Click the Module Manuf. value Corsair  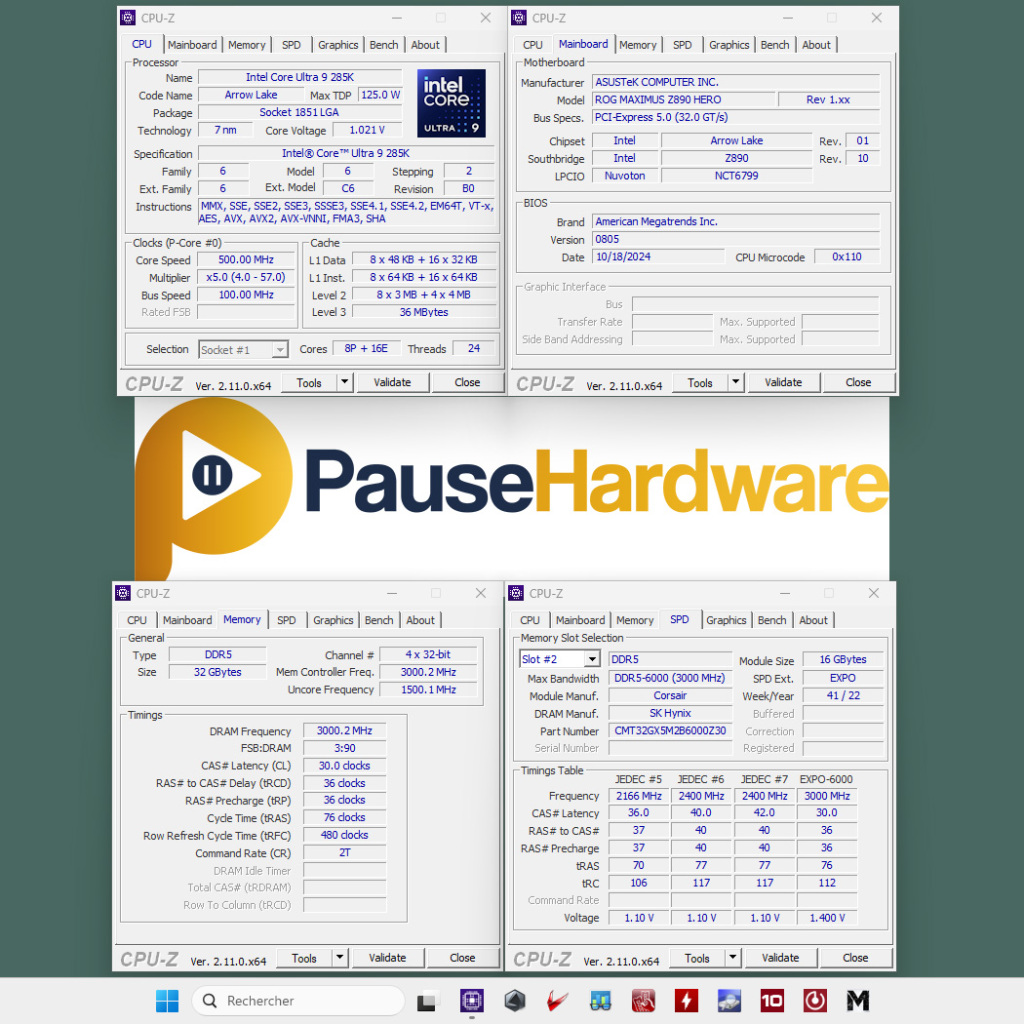[670, 696]
